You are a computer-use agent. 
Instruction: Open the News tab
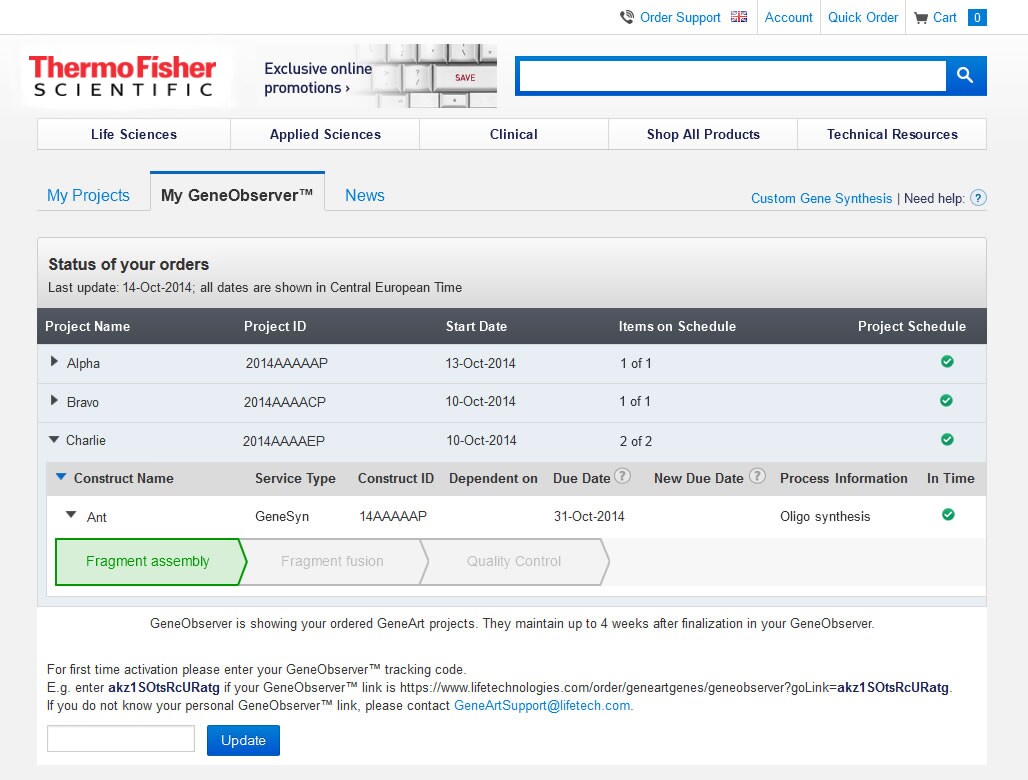(364, 195)
